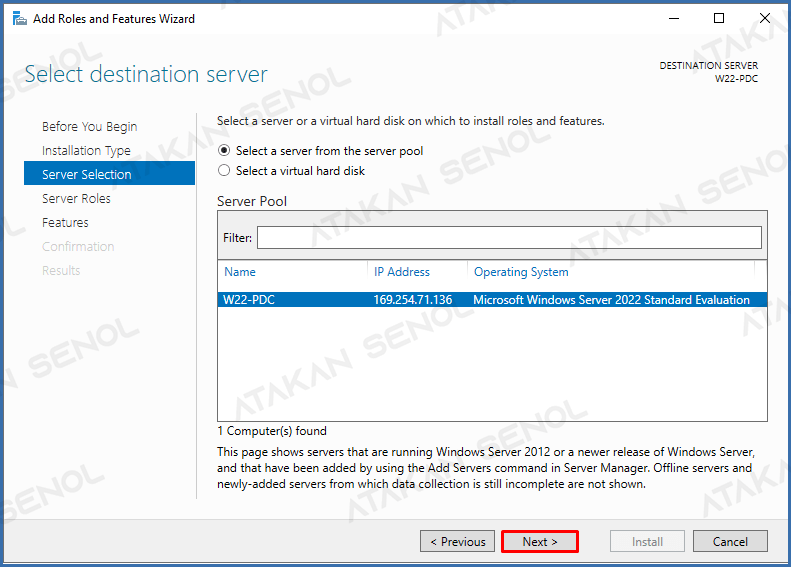Click the Previous button

(458, 541)
